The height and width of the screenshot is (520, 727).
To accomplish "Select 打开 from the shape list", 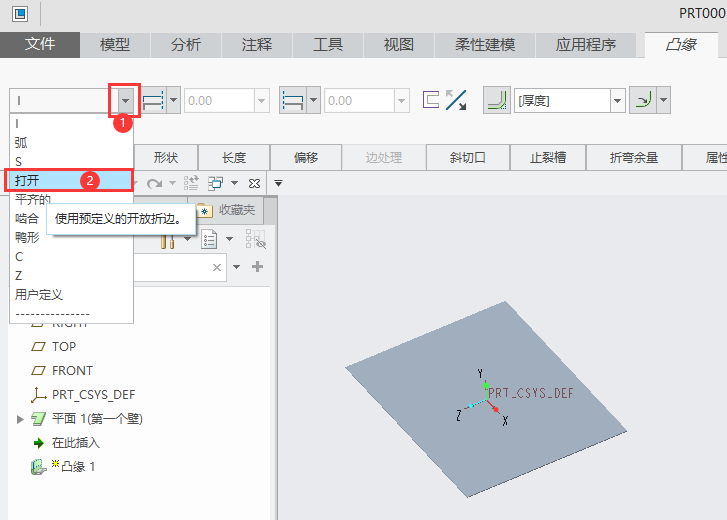I will pyautogui.click(x=70, y=180).
